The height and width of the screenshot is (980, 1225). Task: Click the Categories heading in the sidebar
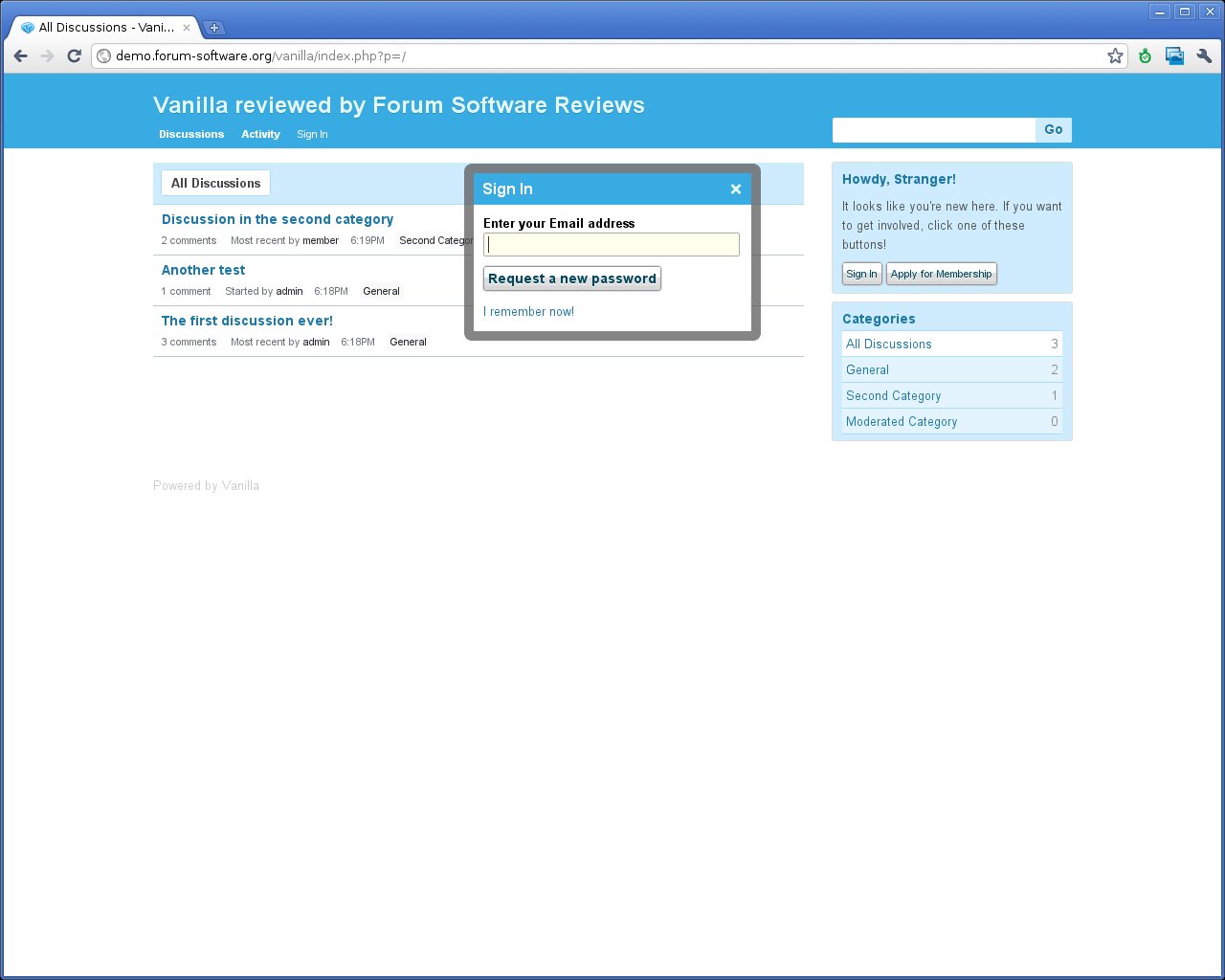pos(879,319)
